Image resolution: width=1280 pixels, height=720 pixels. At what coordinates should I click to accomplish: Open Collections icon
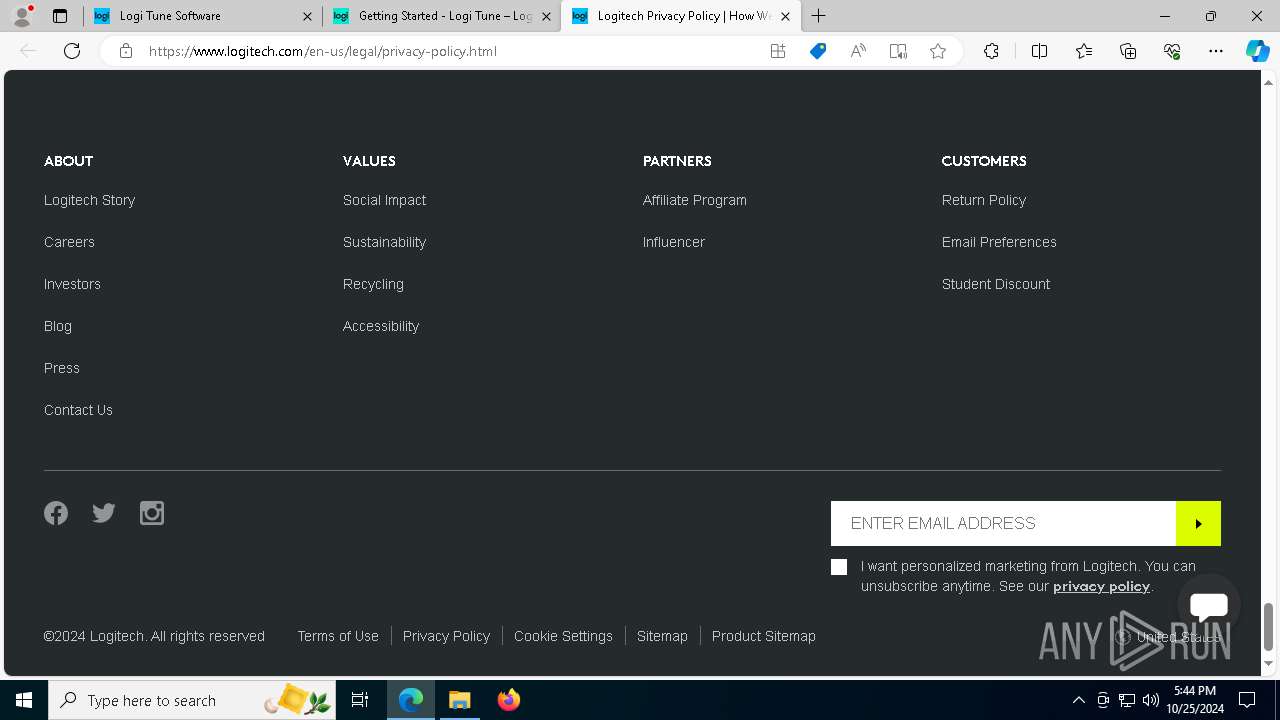point(1128,51)
